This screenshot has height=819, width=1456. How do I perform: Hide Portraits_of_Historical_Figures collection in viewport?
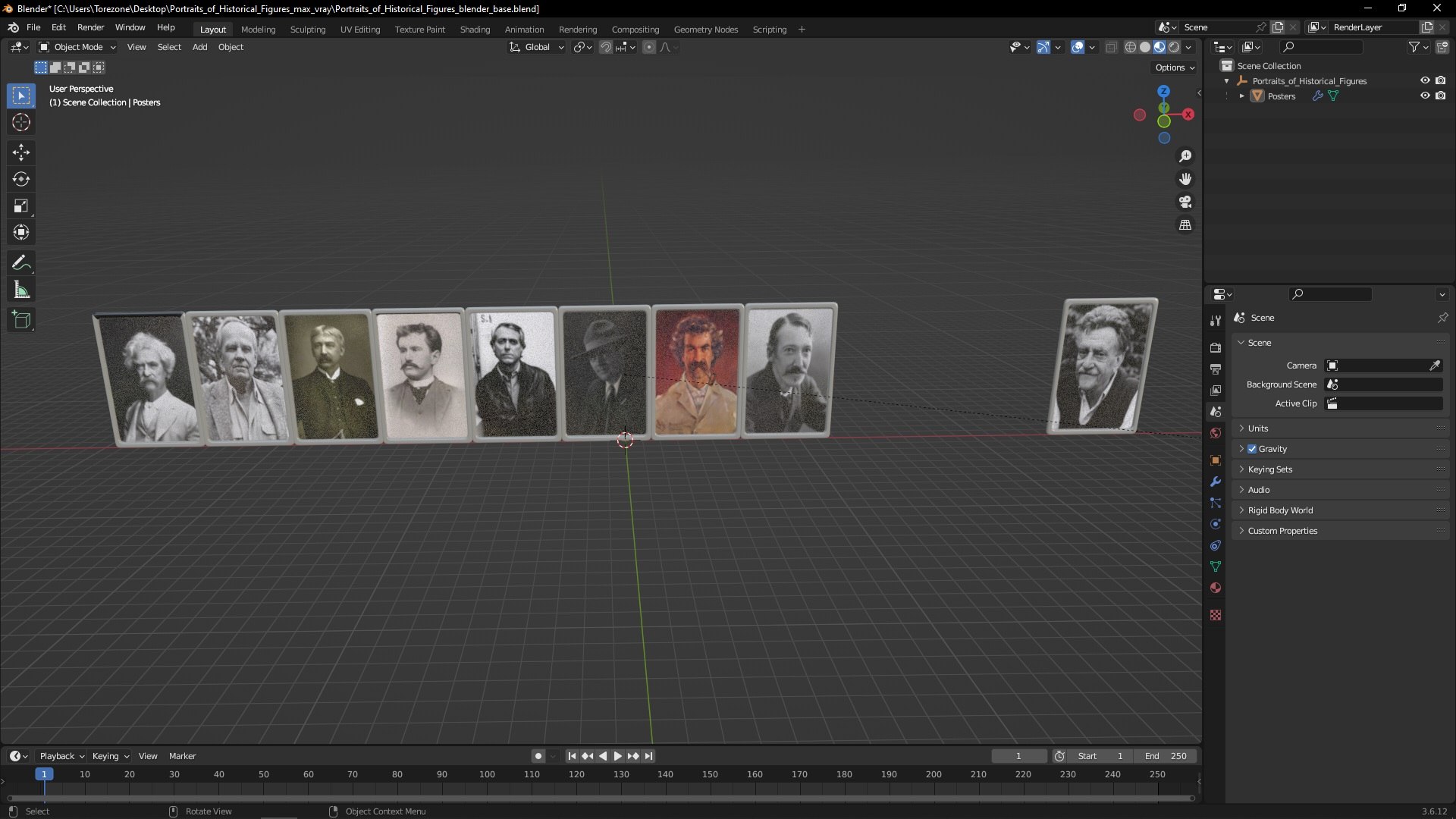tap(1425, 80)
